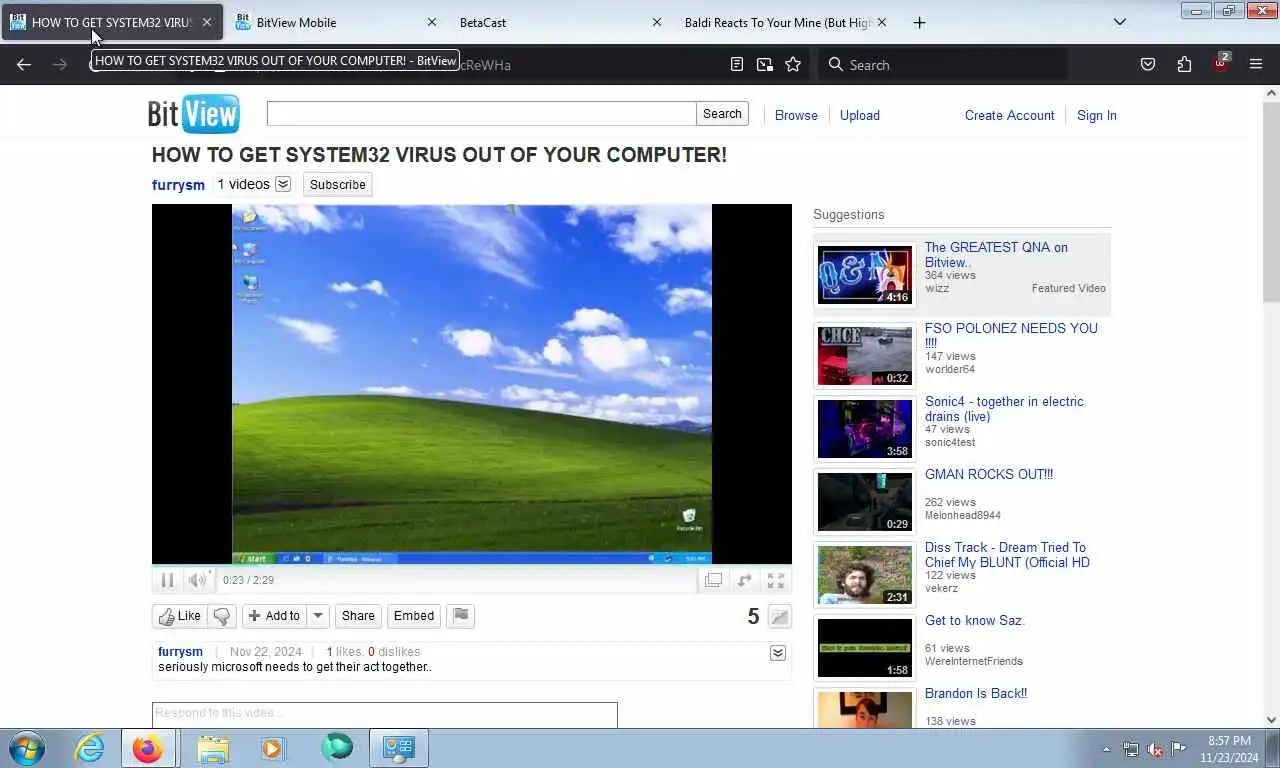Open the Windows Start button
The height and width of the screenshot is (768, 1280).
pyautogui.click(x=27, y=748)
